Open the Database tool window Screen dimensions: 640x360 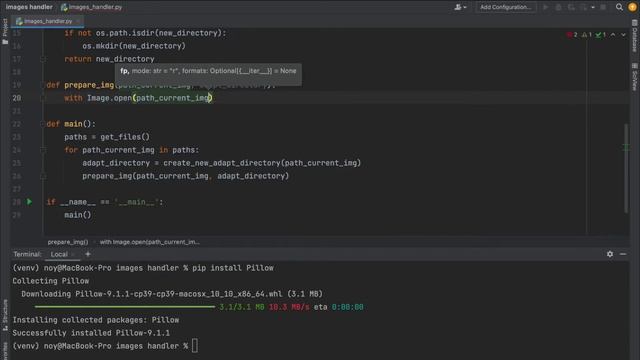[x=635, y=36]
